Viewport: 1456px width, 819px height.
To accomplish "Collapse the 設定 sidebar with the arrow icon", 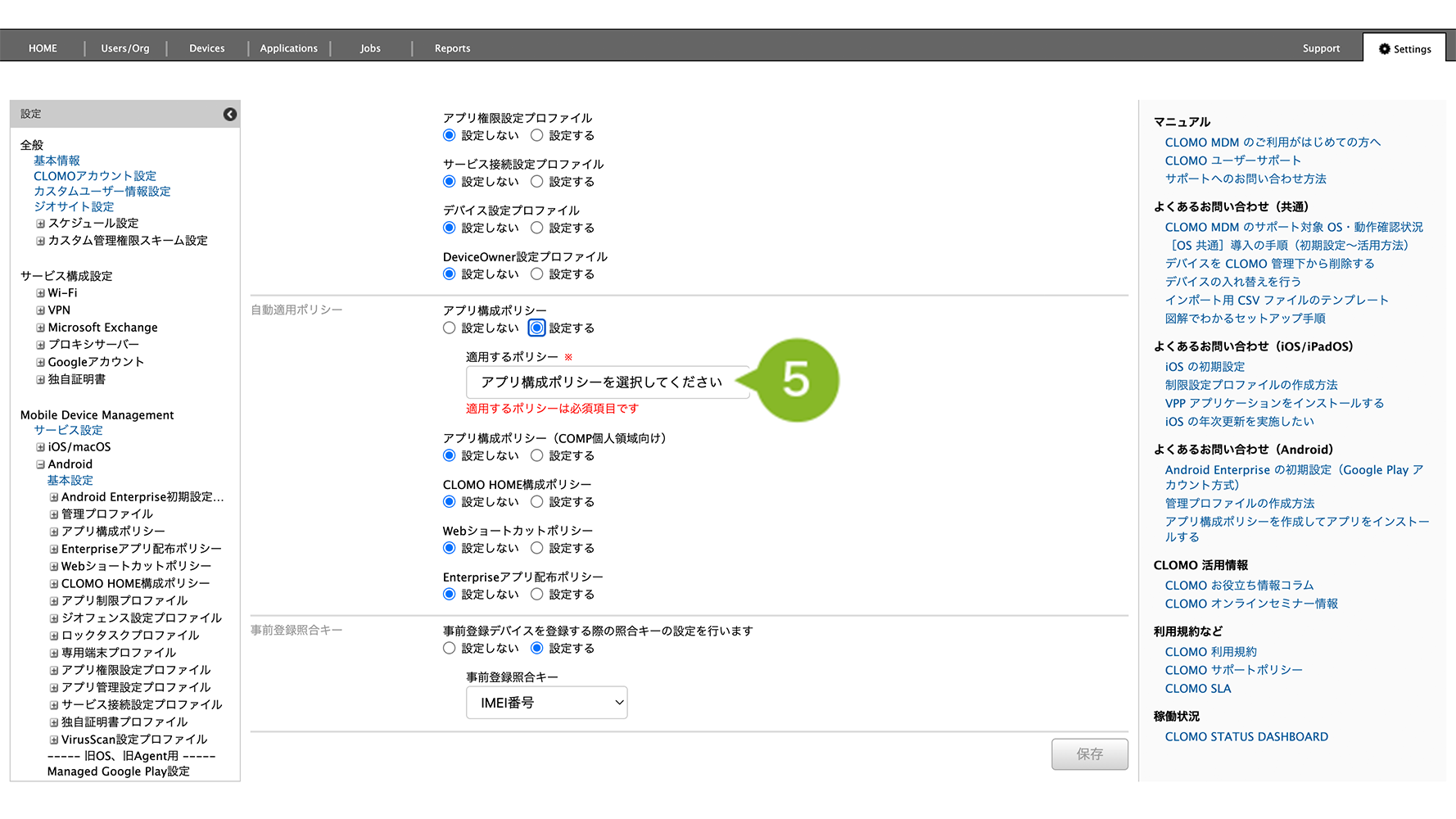I will point(230,115).
